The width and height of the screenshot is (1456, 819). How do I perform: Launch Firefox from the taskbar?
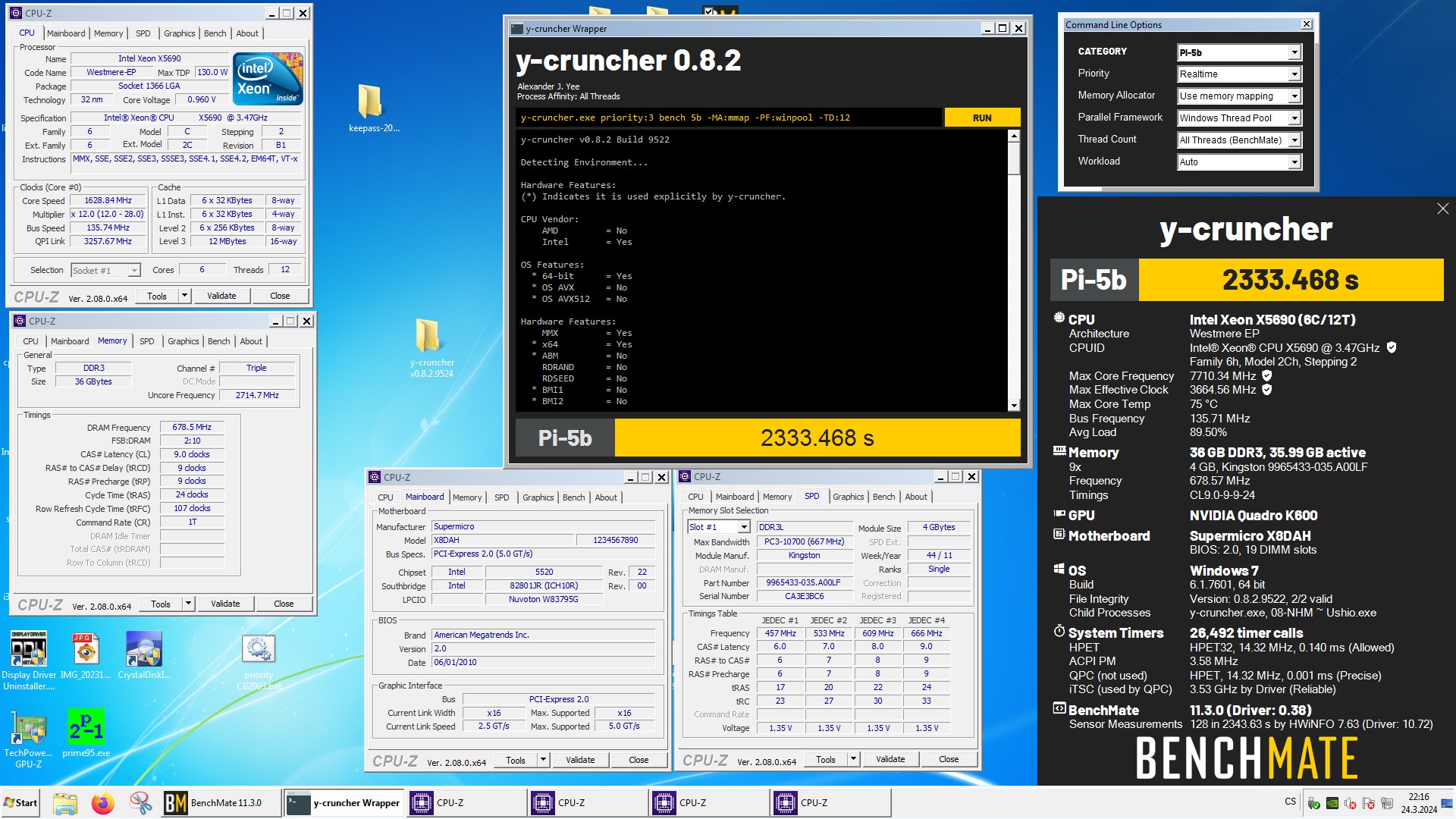pos(103,803)
